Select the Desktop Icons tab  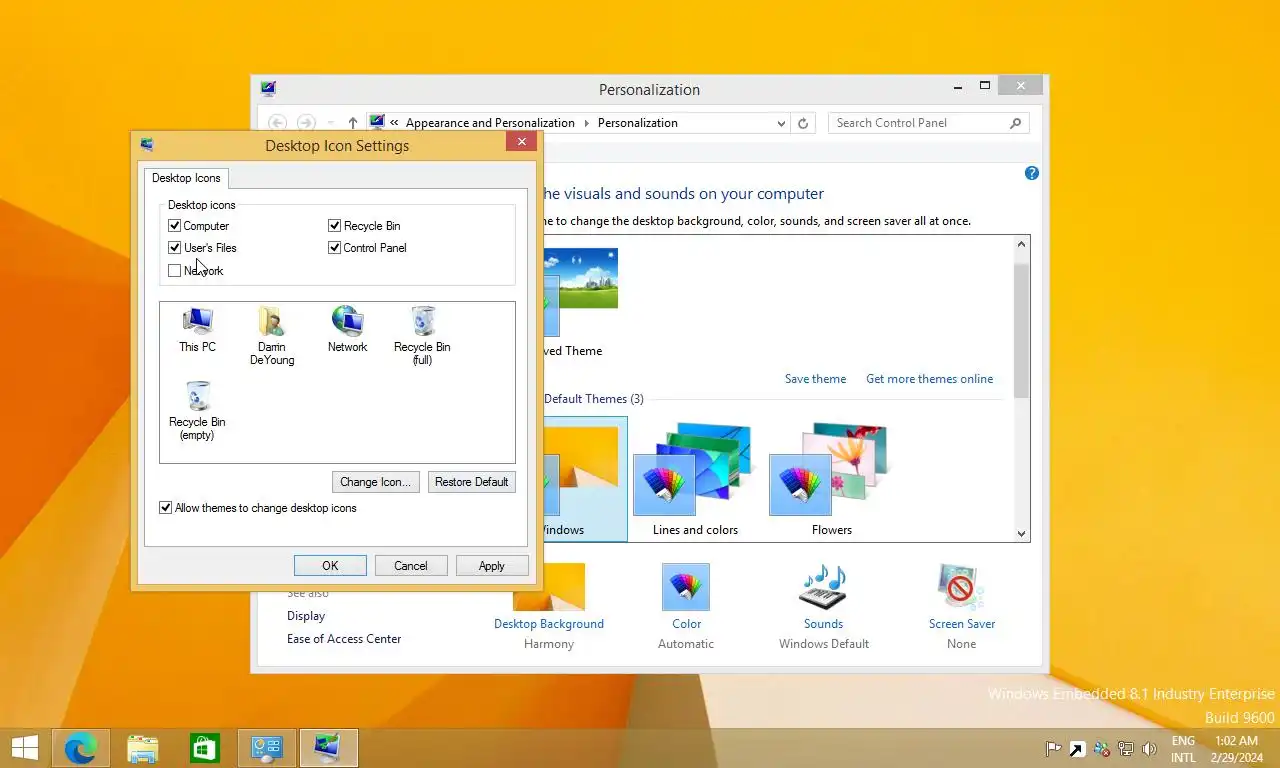(x=186, y=178)
